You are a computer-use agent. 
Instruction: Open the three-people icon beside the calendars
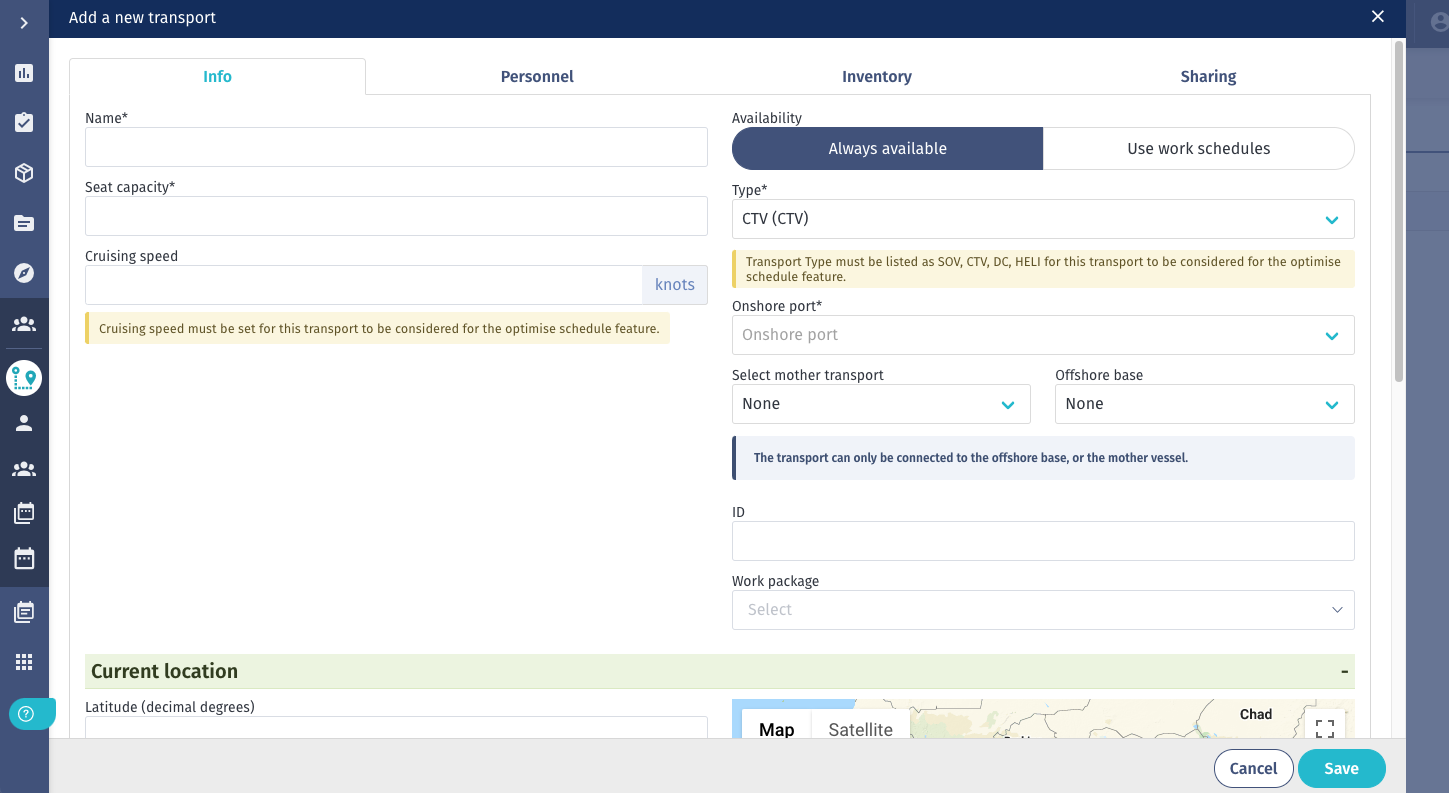24,468
